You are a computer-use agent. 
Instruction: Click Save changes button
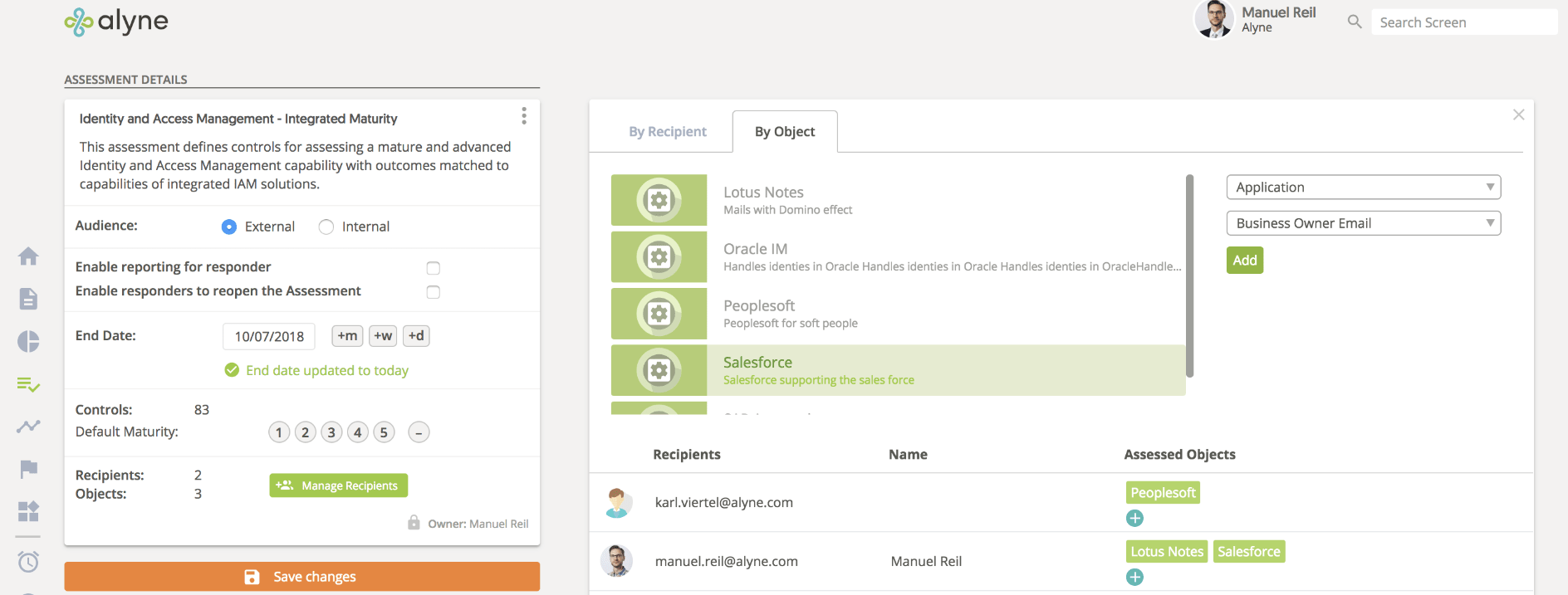tap(302, 577)
